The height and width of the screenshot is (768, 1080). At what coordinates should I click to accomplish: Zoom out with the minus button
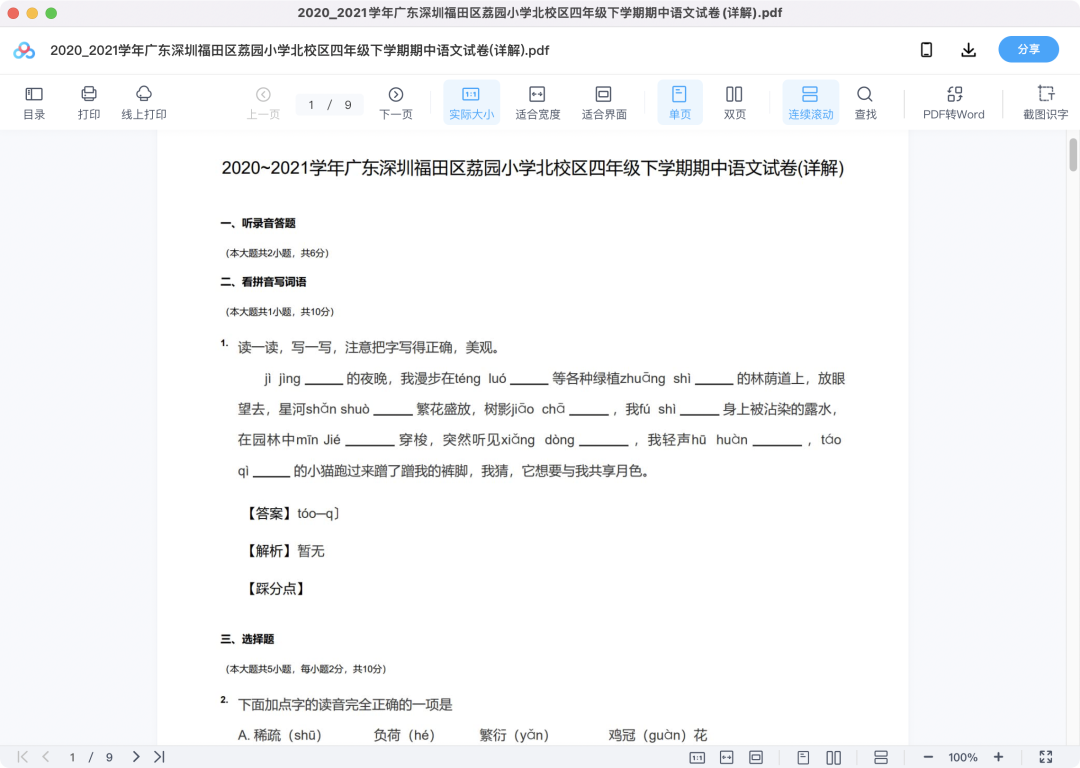coord(928,758)
